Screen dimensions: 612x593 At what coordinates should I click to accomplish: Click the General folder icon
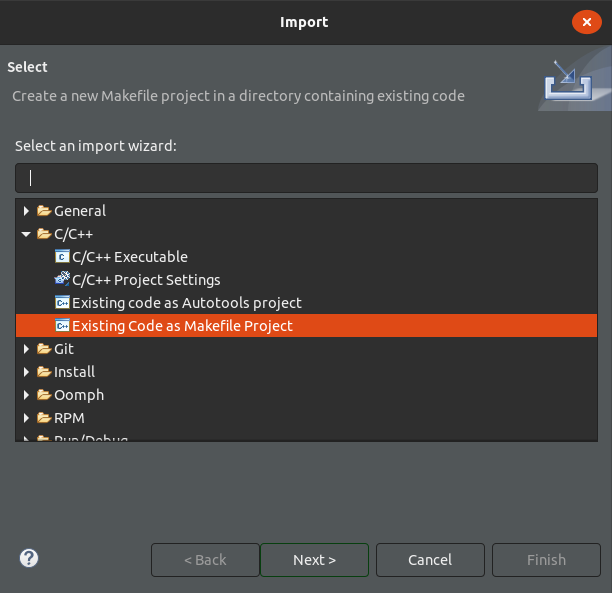(44, 211)
